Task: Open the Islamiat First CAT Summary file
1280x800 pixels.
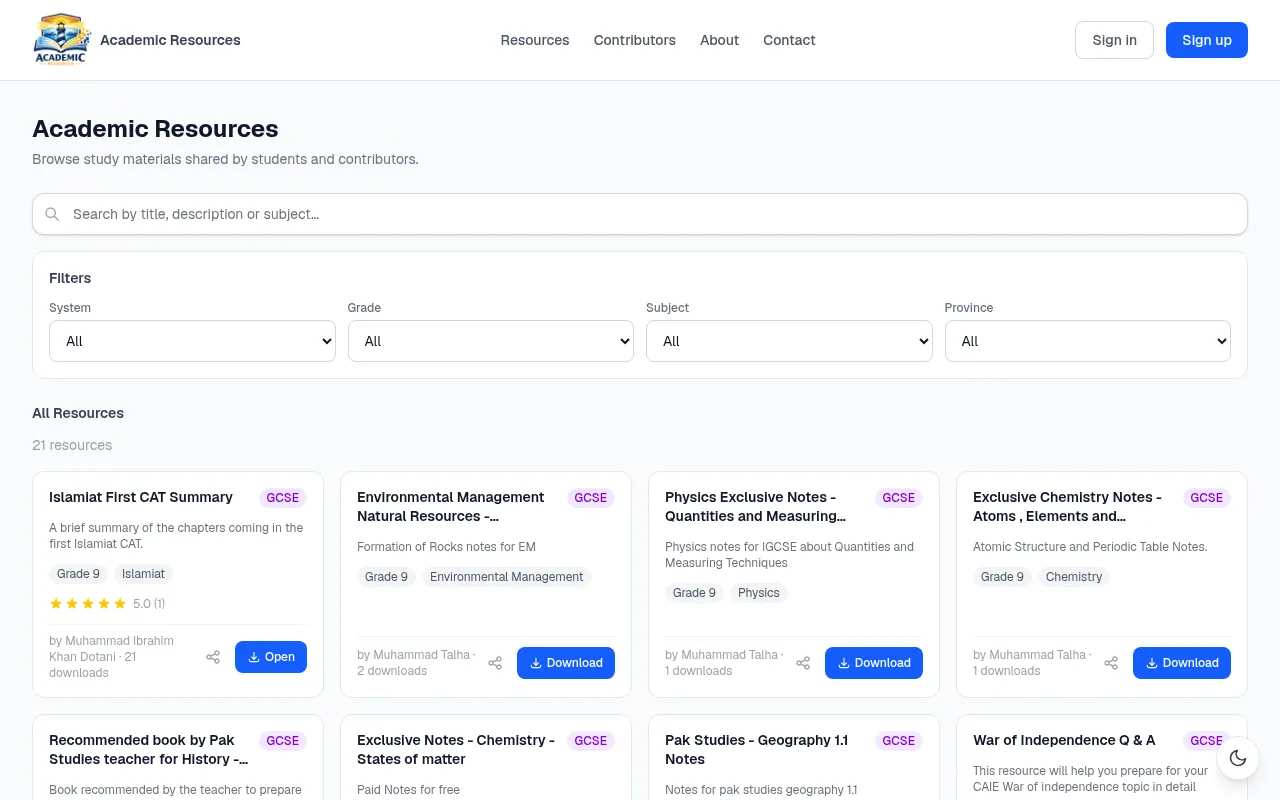Action: (x=271, y=657)
